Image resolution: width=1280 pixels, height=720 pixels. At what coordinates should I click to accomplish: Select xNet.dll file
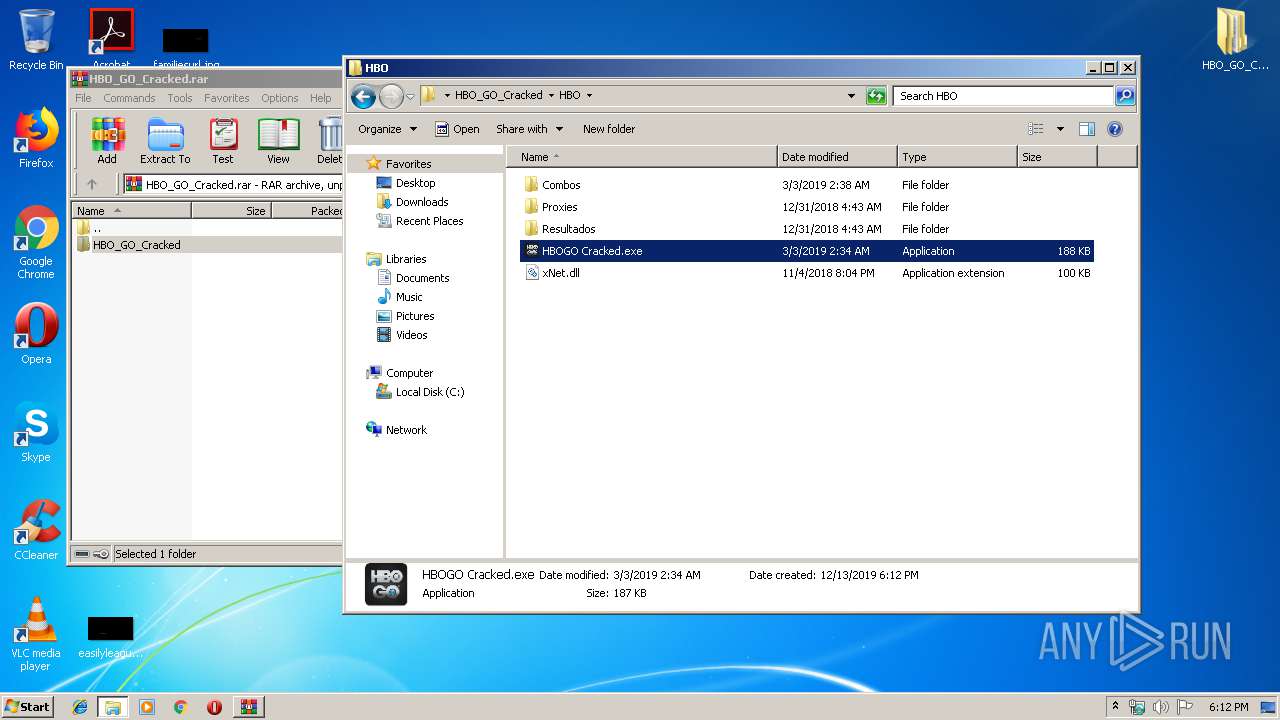807,273
